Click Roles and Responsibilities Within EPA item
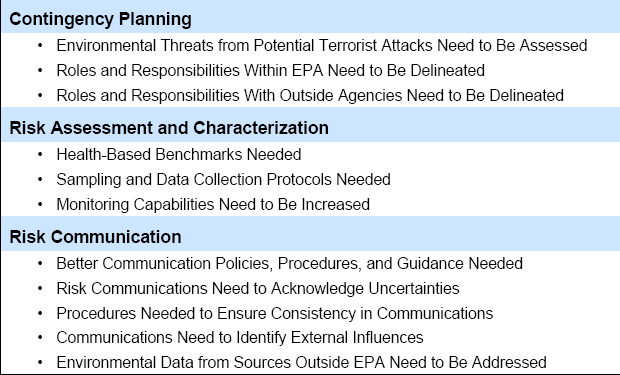Viewport: 620px width, 375px height. (x=270, y=70)
